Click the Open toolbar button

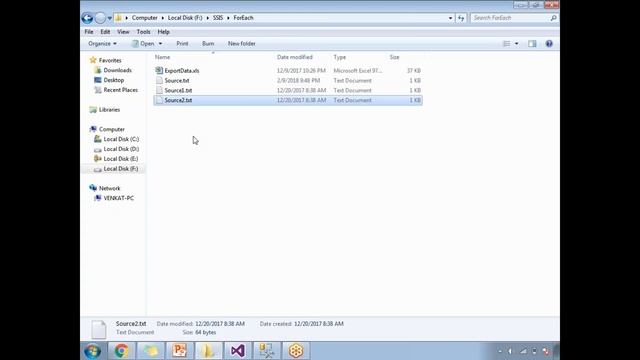(x=143, y=44)
